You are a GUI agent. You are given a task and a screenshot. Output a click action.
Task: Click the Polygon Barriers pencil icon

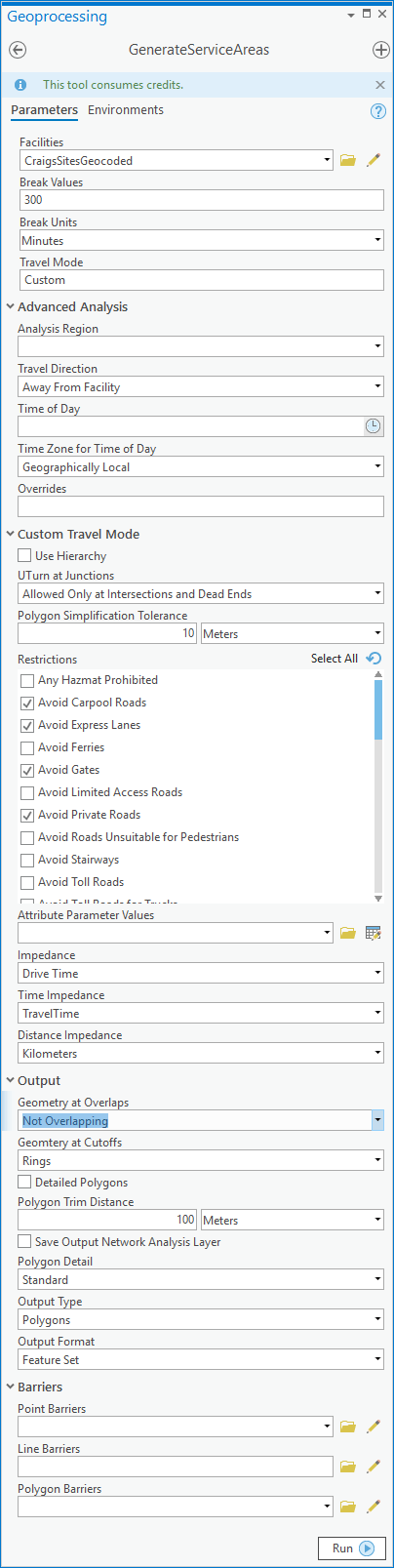(373, 1507)
